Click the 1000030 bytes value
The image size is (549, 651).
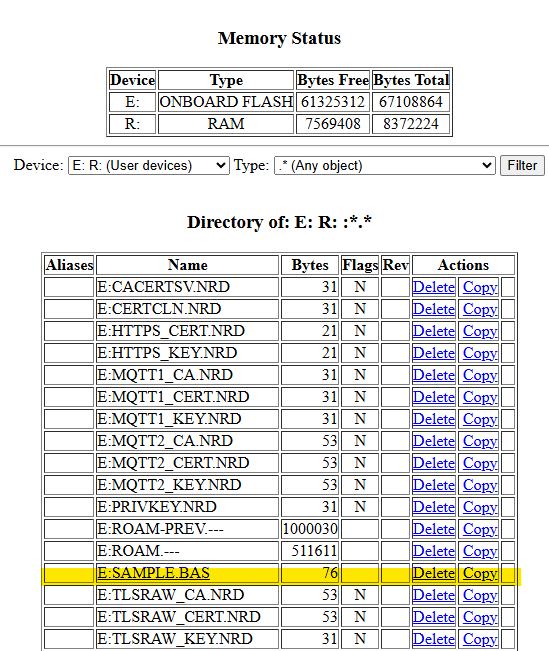point(310,529)
